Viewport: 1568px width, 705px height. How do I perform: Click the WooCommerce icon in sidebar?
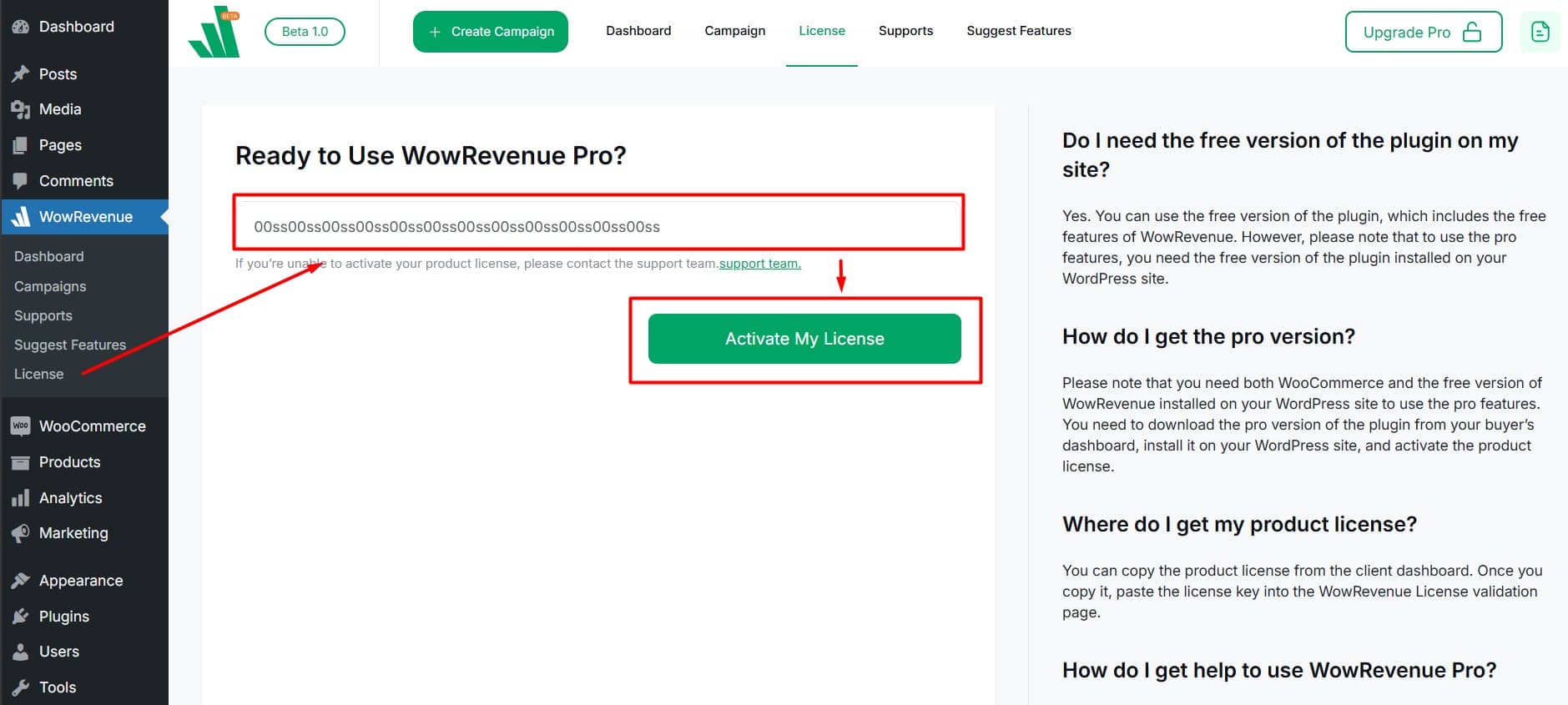[x=21, y=426]
